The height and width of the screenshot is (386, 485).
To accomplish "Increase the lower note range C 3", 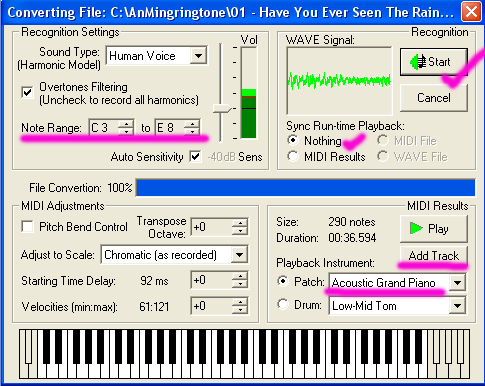I will tap(126, 124).
